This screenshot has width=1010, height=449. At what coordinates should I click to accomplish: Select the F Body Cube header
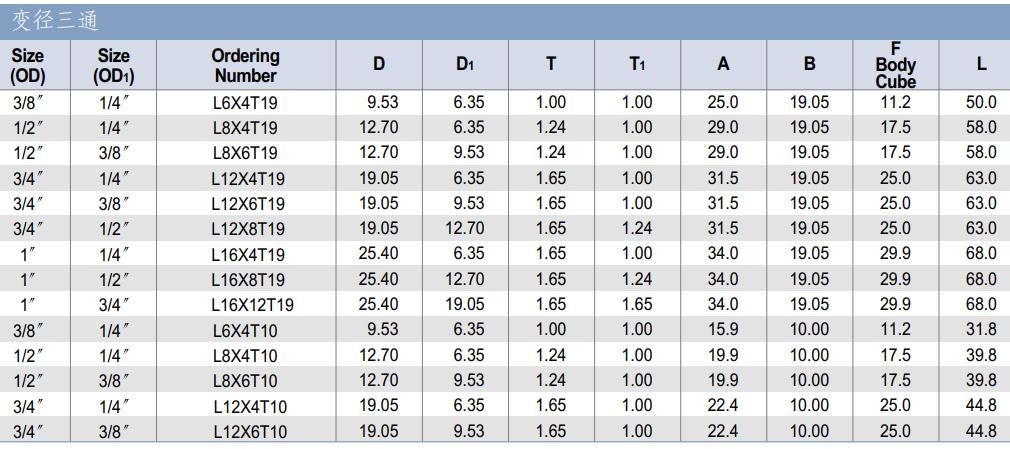coord(895,65)
